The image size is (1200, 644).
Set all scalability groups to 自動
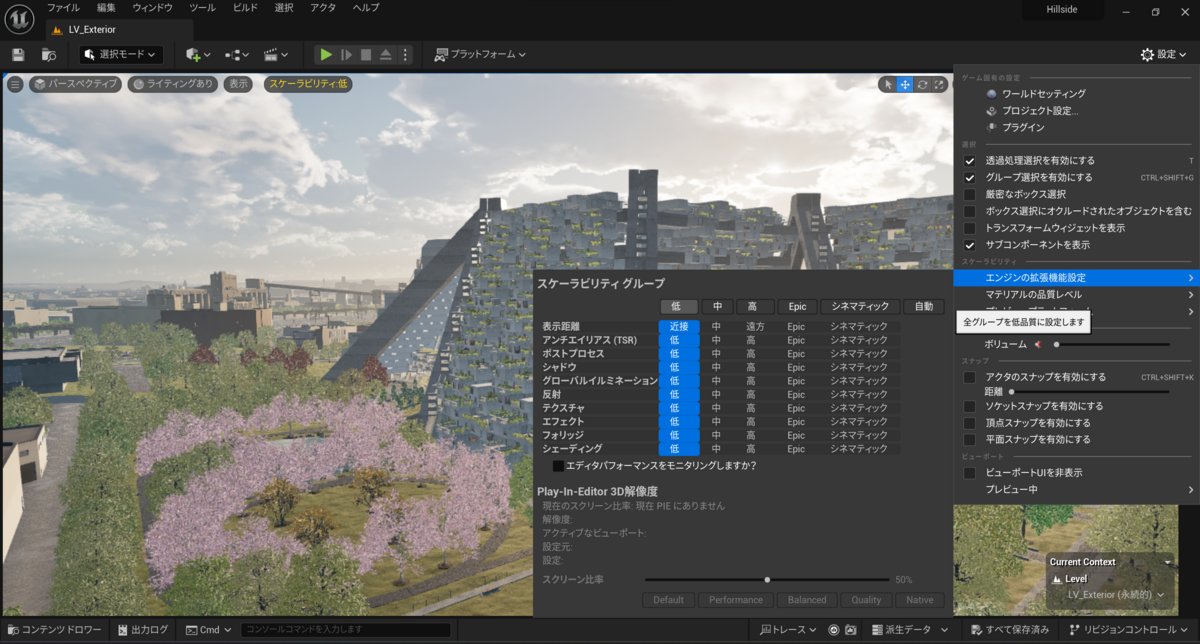(923, 306)
